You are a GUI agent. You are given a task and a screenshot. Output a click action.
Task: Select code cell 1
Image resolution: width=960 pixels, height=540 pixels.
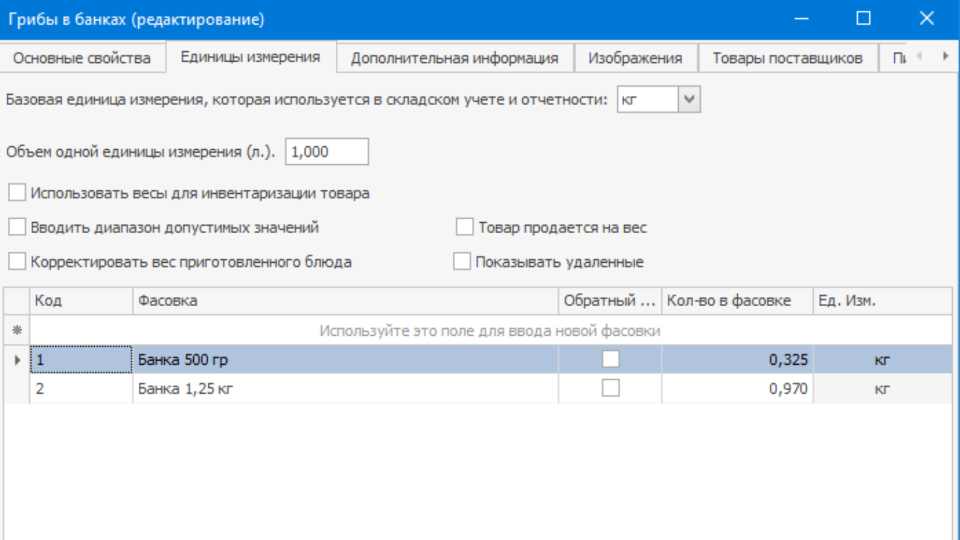81,359
